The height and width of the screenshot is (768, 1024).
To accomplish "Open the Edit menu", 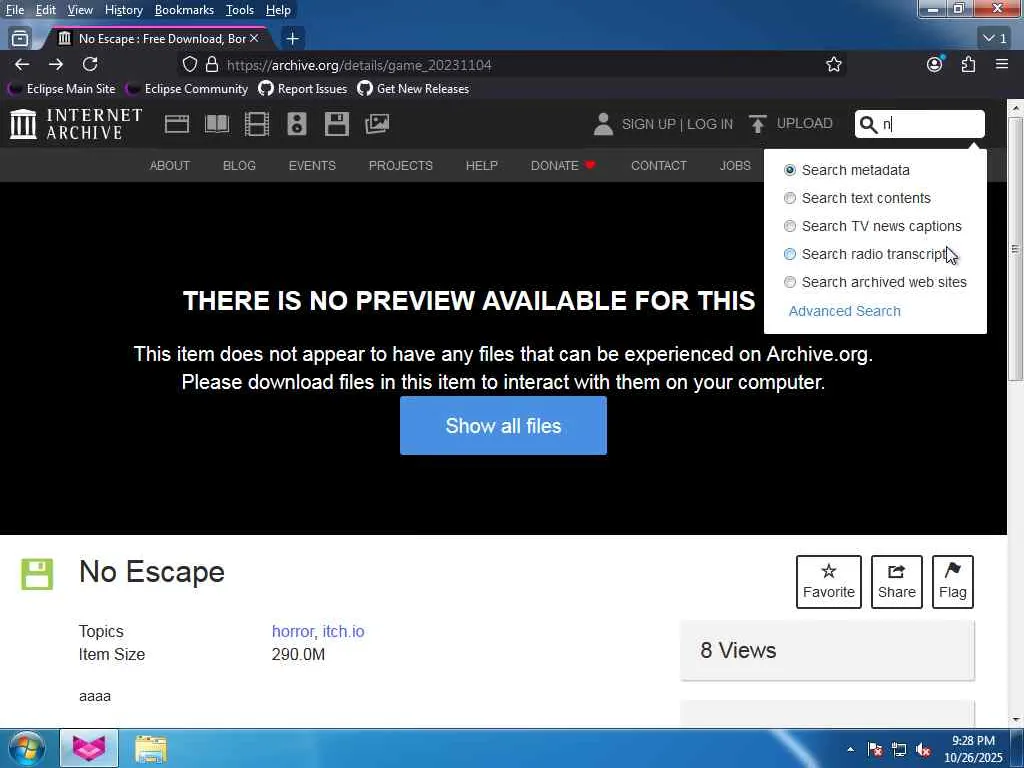I will pos(46,10).
